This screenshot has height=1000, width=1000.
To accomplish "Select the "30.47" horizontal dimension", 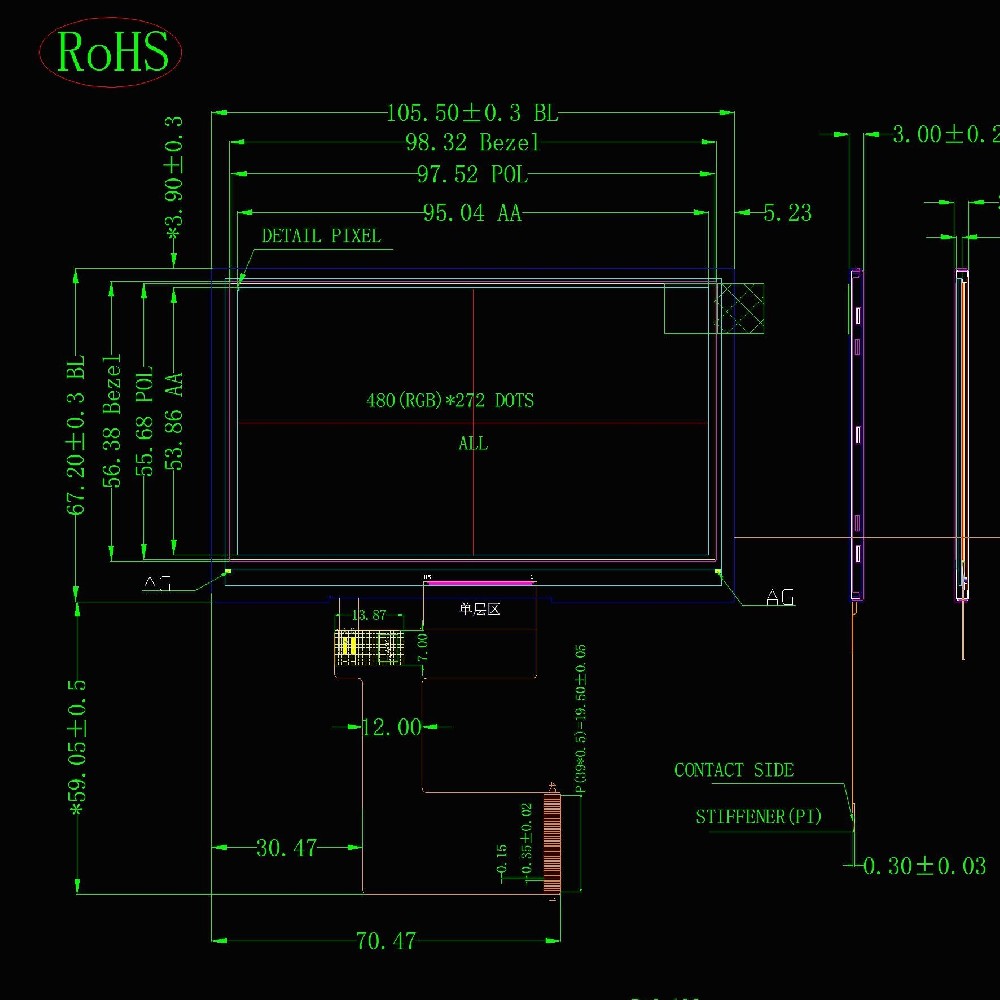I will (286, 848).
